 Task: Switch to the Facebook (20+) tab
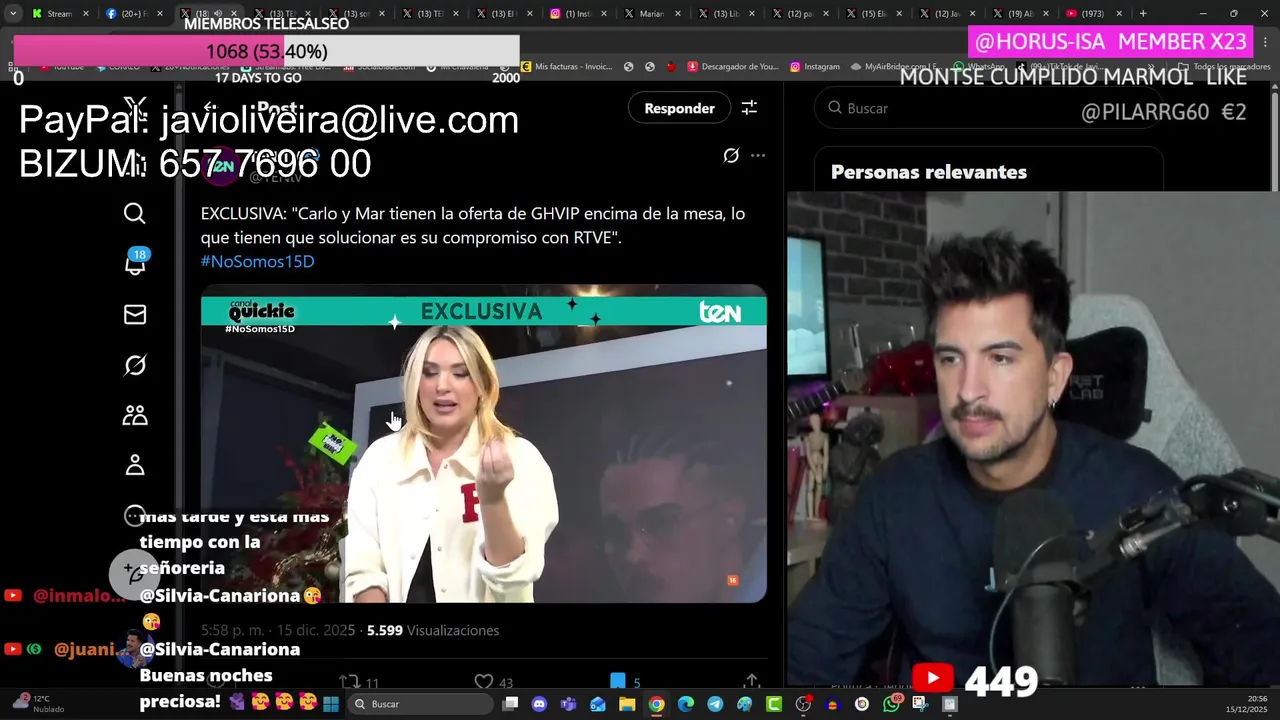(x=134, y=13)
